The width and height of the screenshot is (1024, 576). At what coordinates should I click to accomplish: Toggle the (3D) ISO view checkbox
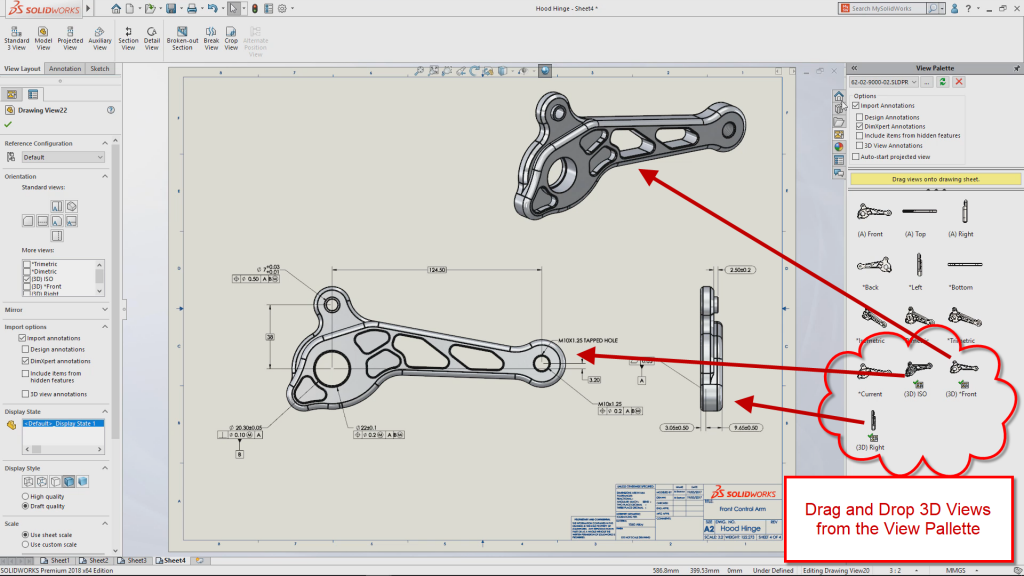(x=27, y=279)
